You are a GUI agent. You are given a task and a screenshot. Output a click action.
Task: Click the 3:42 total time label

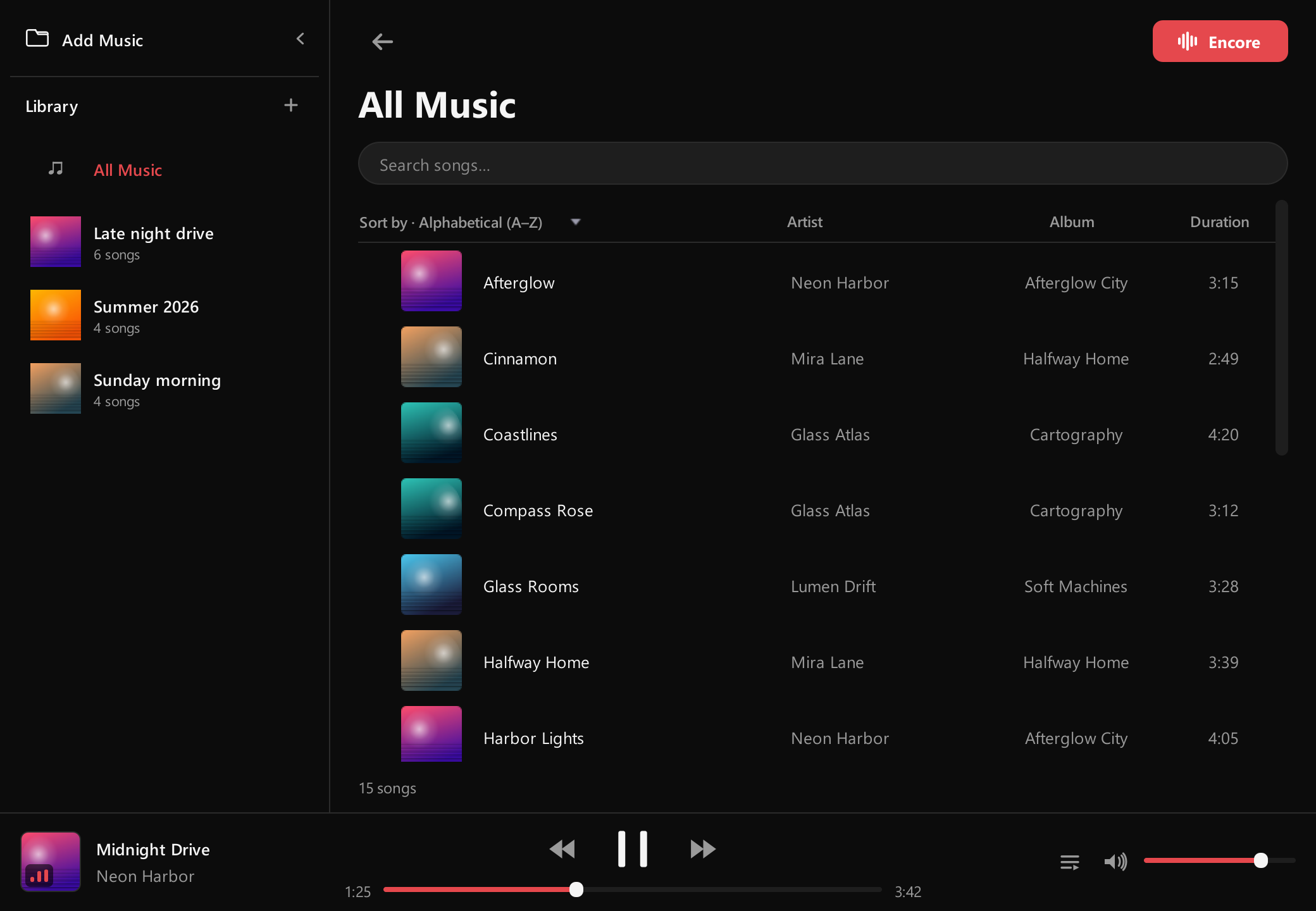(x=908, y=892)
